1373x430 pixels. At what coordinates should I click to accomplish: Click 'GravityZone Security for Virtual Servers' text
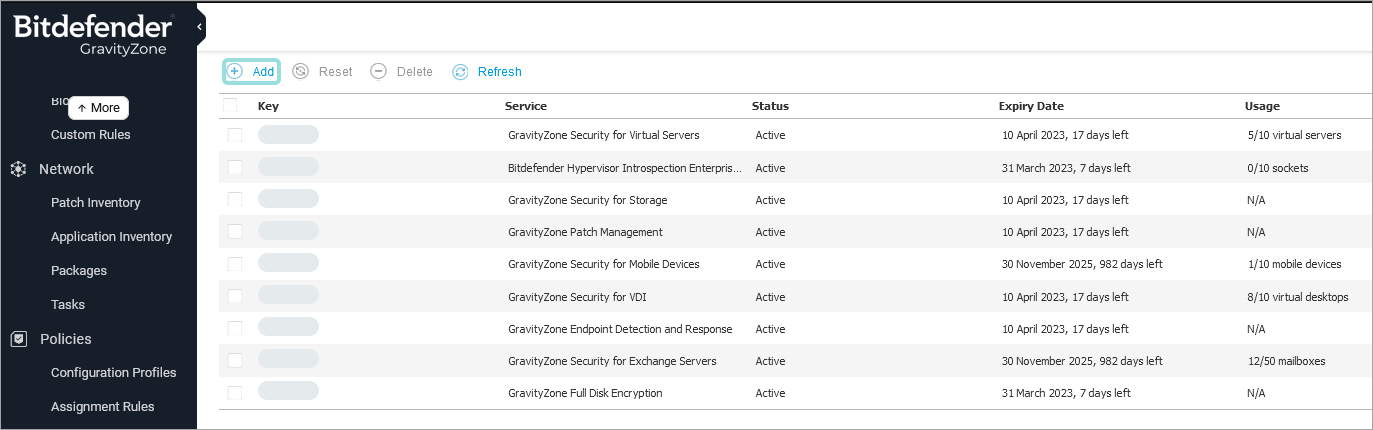point(604,135)
